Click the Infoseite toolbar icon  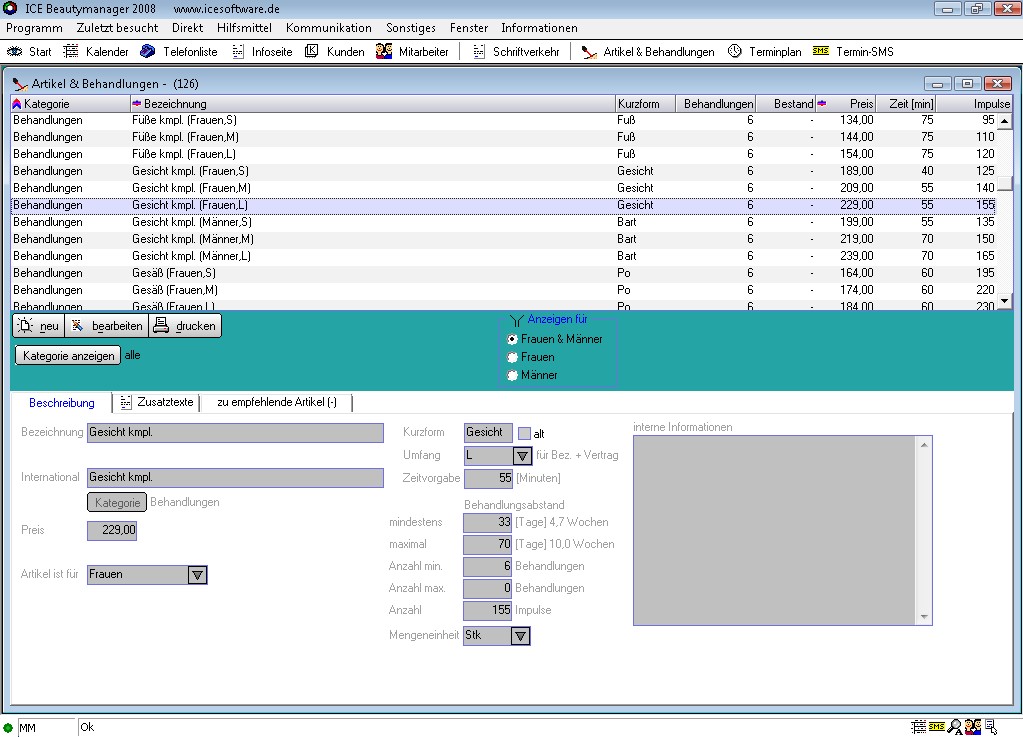click(238, 51)
